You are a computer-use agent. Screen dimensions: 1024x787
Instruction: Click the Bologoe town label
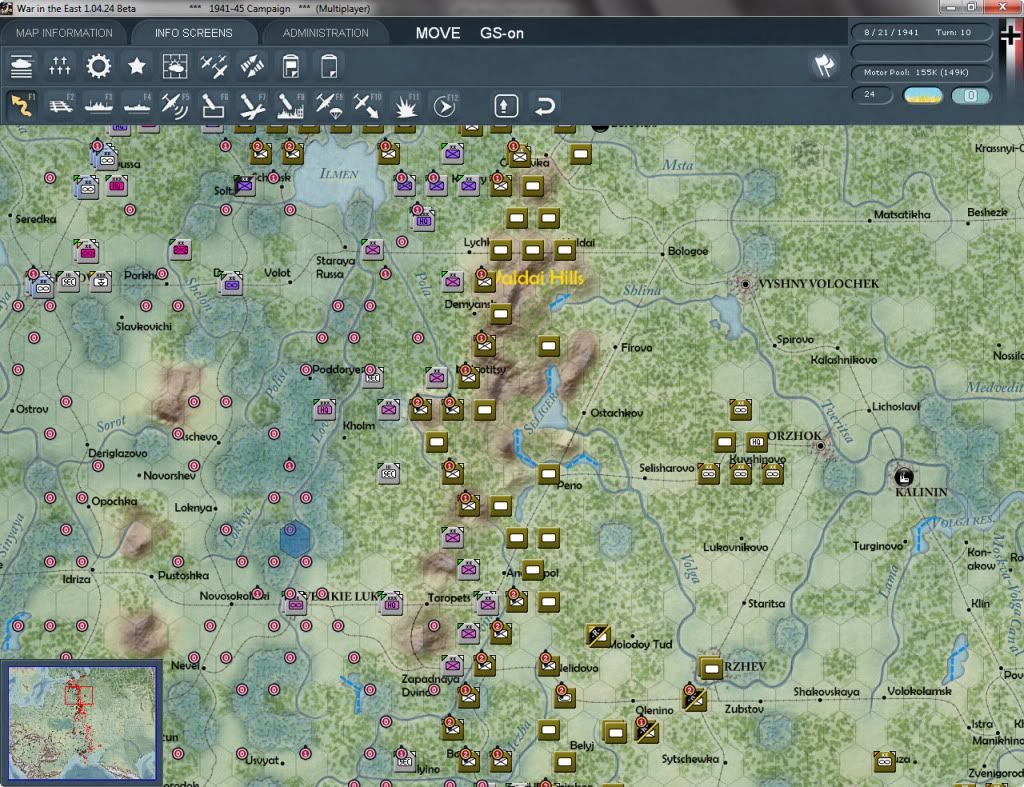click(x=688, y=251)
